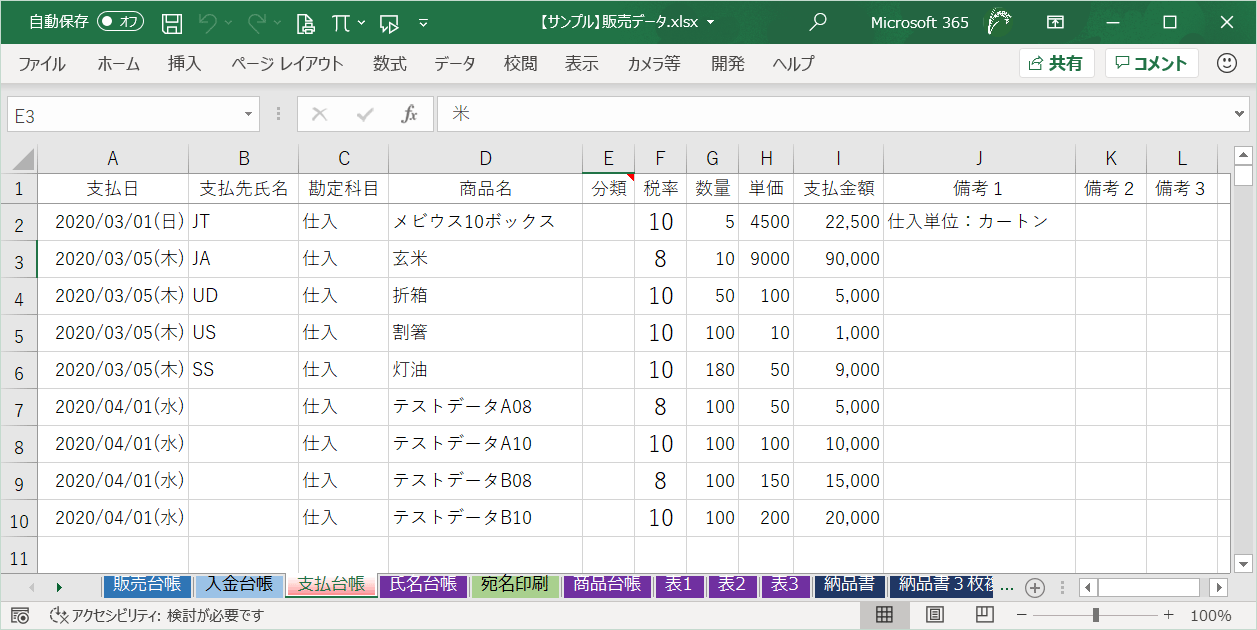Open the Undo history dropdown arrow
The height and width of the screenshot is (630, 1257).
click(229, 22)
